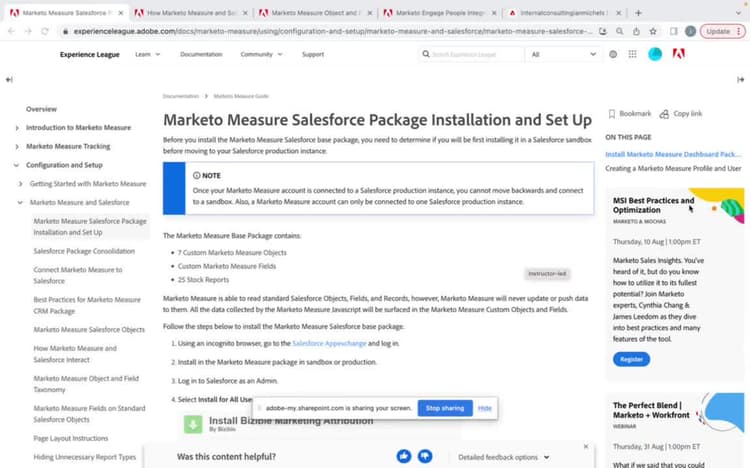The height and width of the screenshot is (468, 750).
Task: Click the browser forward arrow
Action: 28,31
